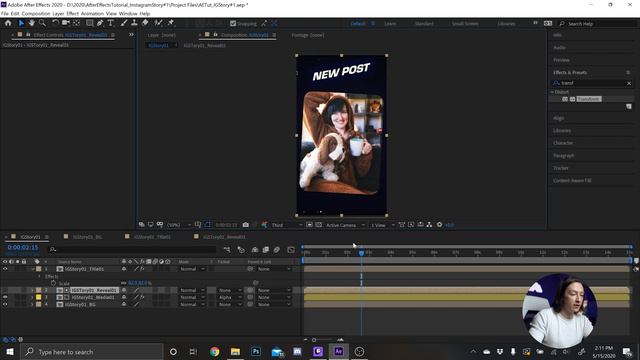Screen dimensions: 640x360
Task: Collapse the IGStory01_Title01 layer twirl arrow
Action: pyautogui.click(x=32, y=269)
